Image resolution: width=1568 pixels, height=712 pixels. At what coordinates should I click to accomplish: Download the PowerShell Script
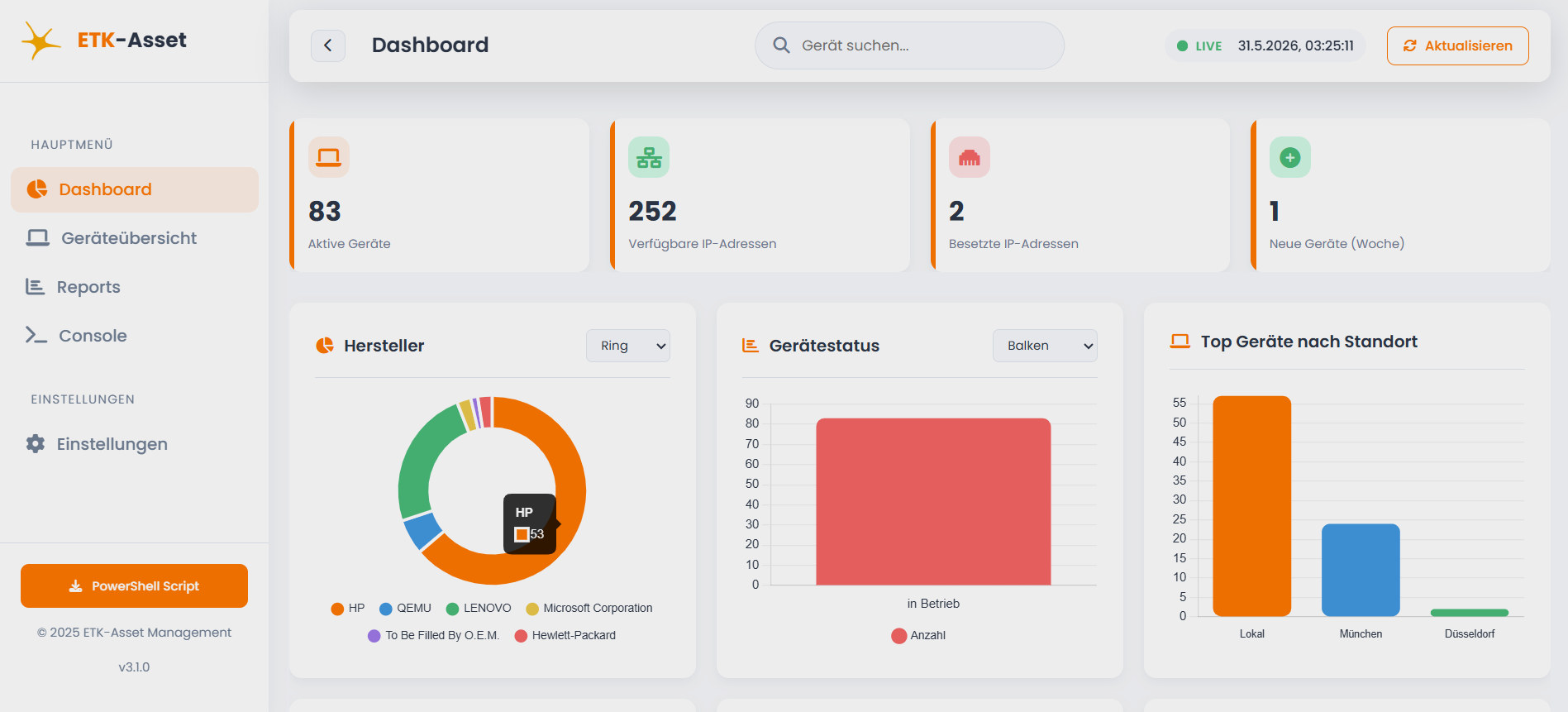point(134,586)
